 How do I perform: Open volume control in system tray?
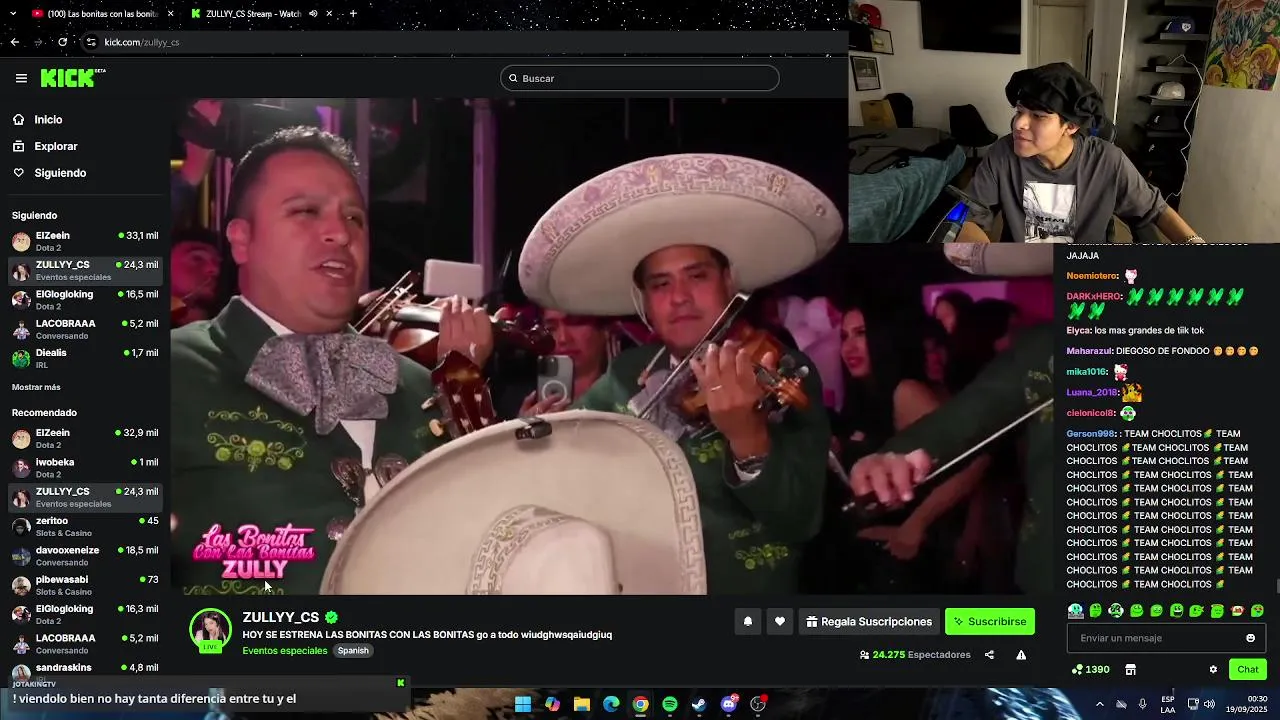1210,704
